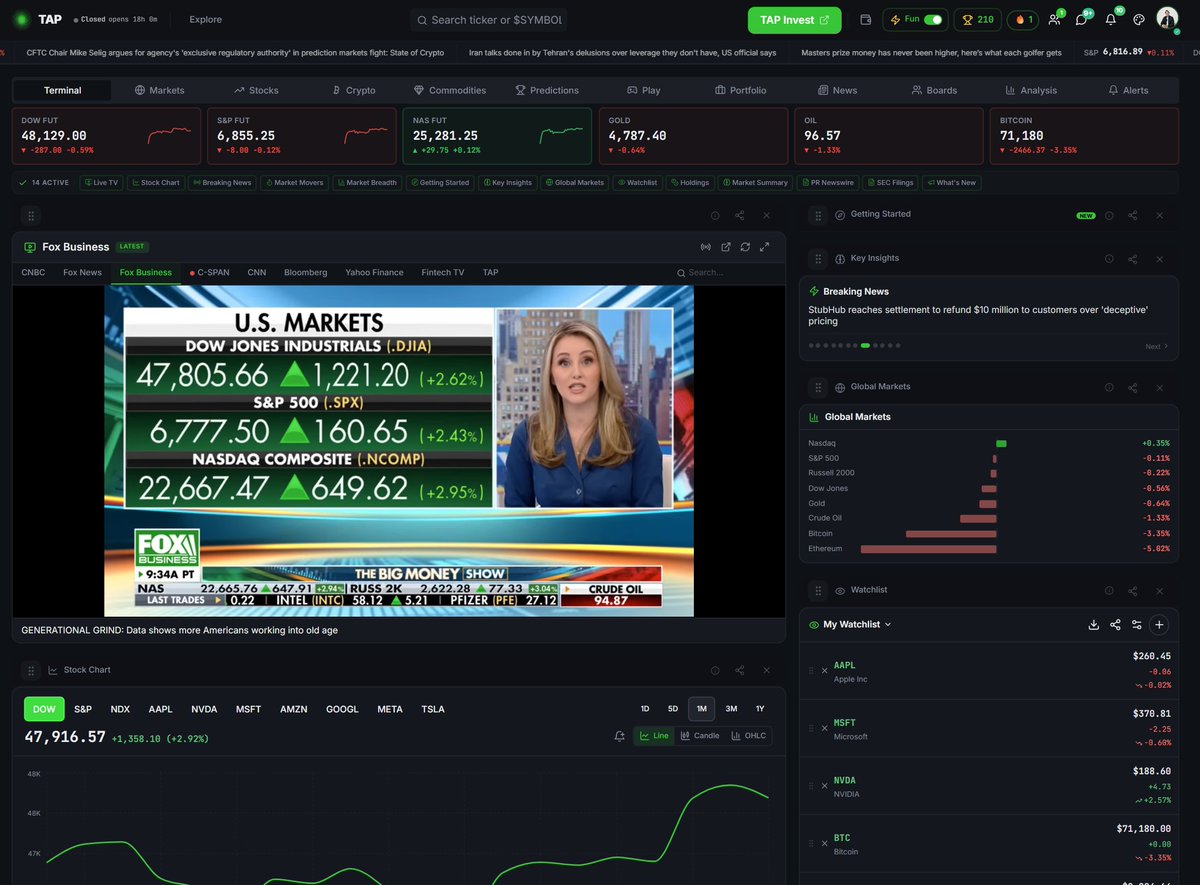The image size is (1200, 885).
Task: Toggle the Fun mode switch
Action: tap(933, 19)
